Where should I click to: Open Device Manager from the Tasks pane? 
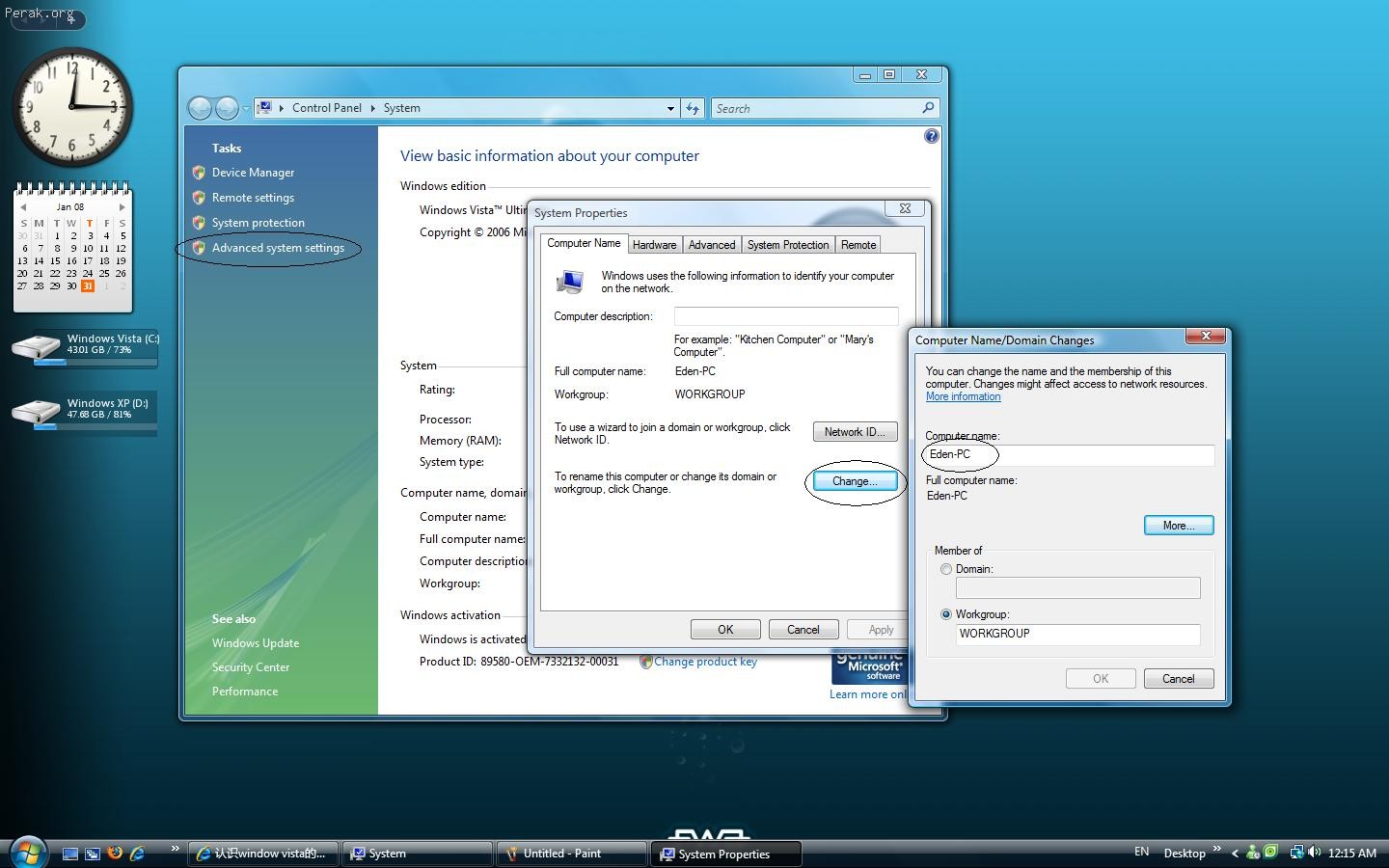click(x=253, y=173)
